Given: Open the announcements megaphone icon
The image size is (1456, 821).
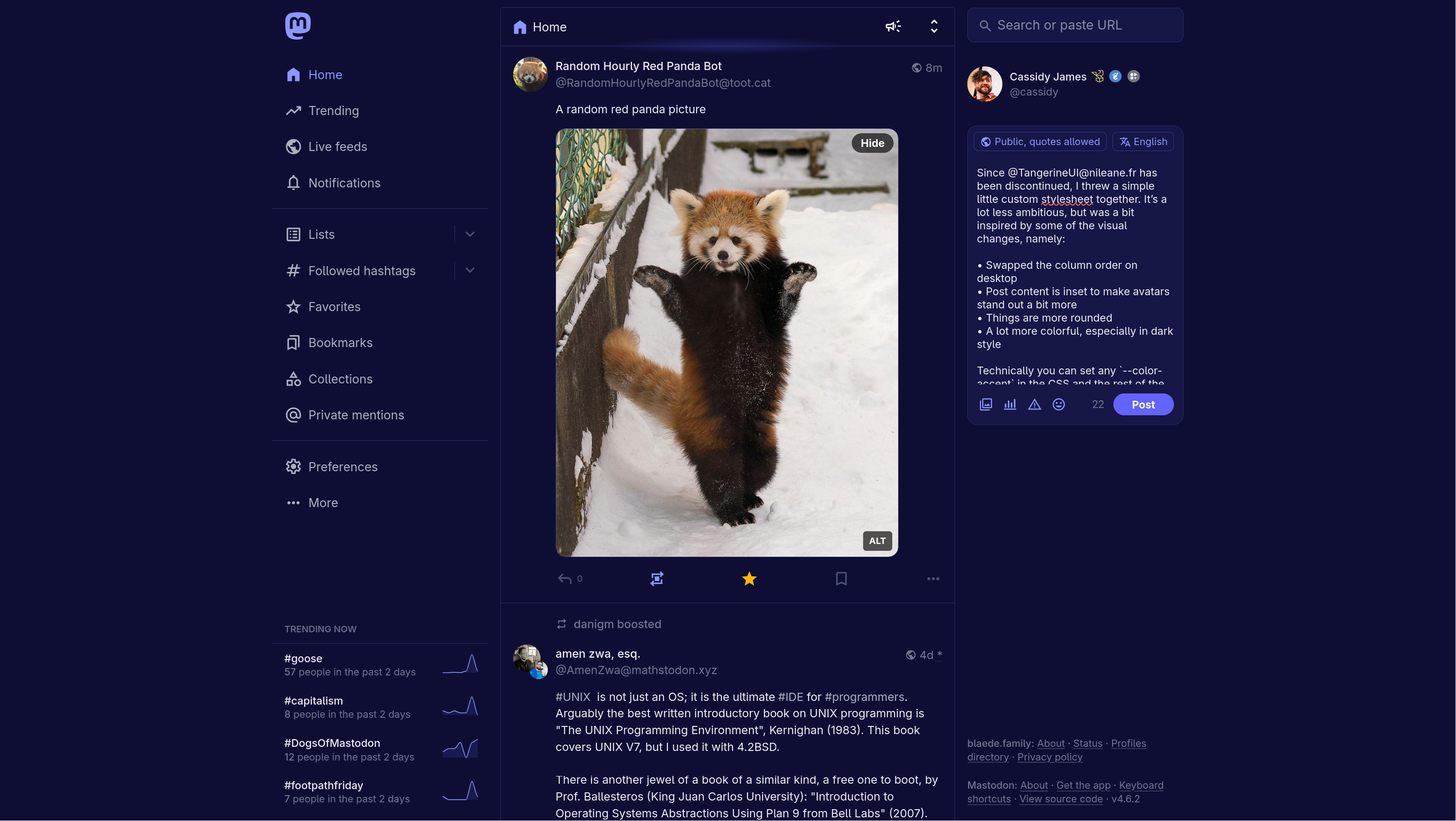Looking at the screenshot, I should tap(893, 26).
